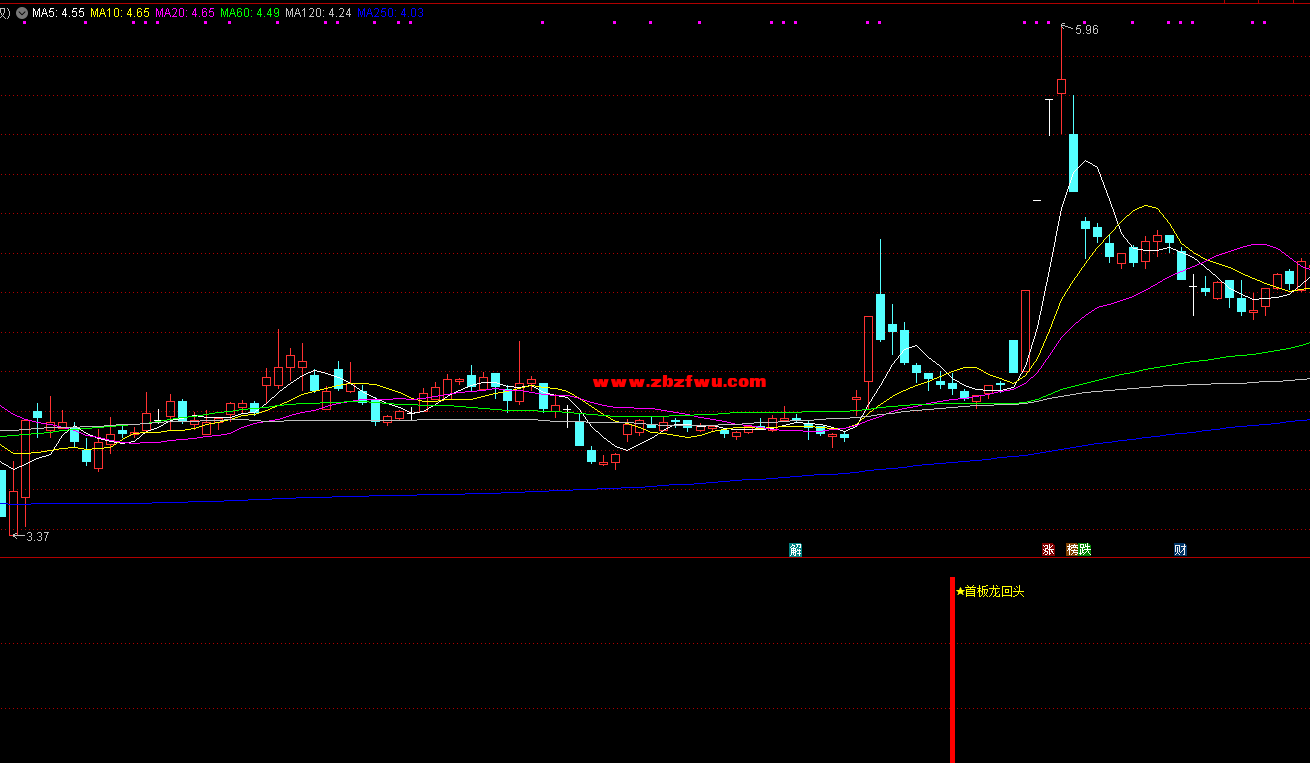Open the orange 榜 marker
The height and width of the screenshot is (763, 1310).
point(1073,549)
